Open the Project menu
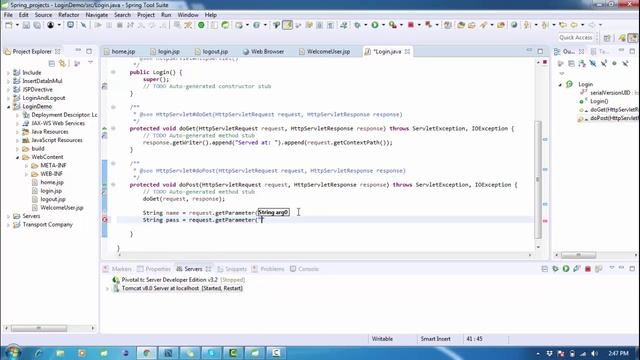640x360 pixels. 146,15
